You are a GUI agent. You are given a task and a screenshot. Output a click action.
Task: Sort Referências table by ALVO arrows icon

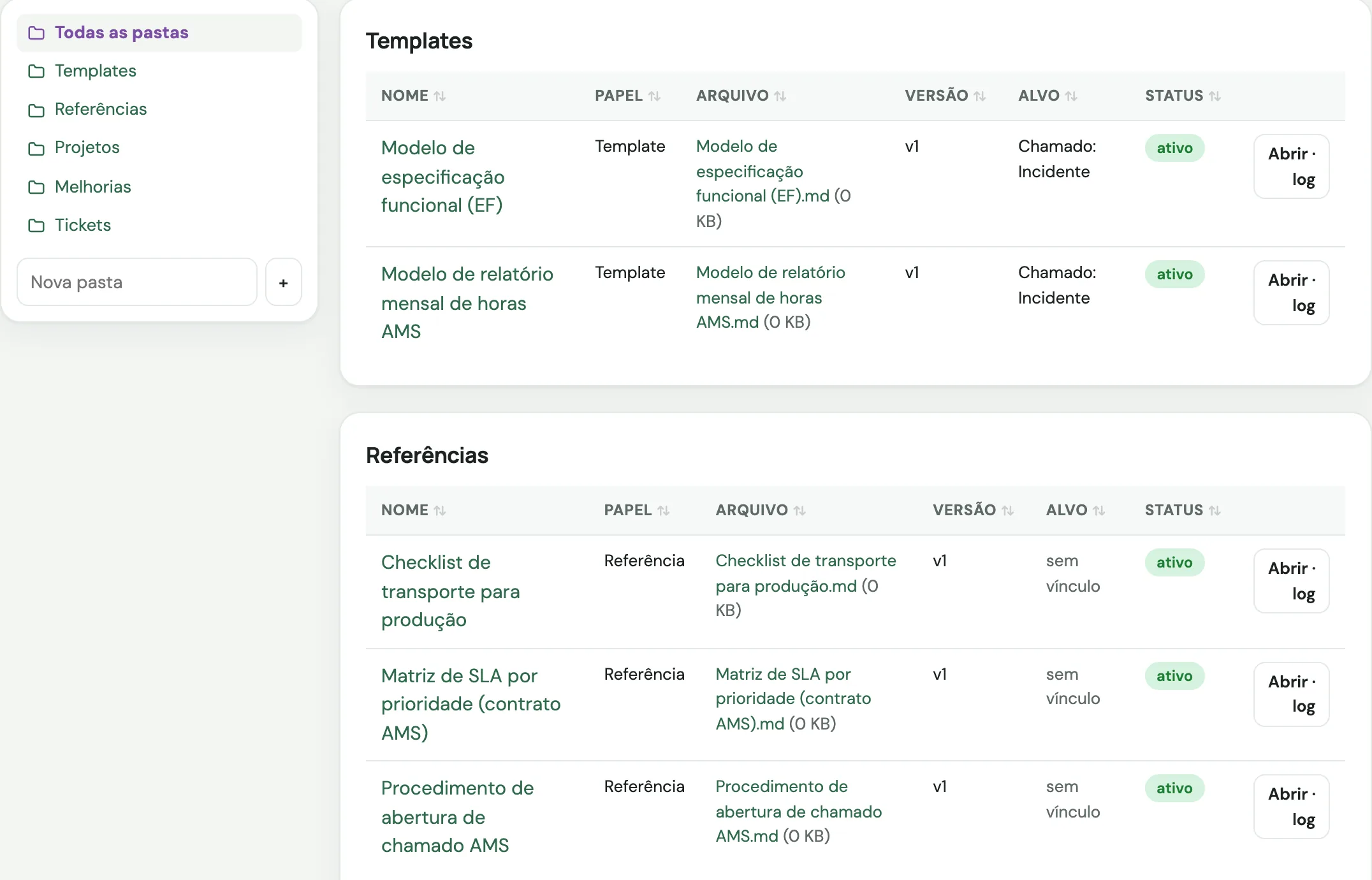point(1099,511)
